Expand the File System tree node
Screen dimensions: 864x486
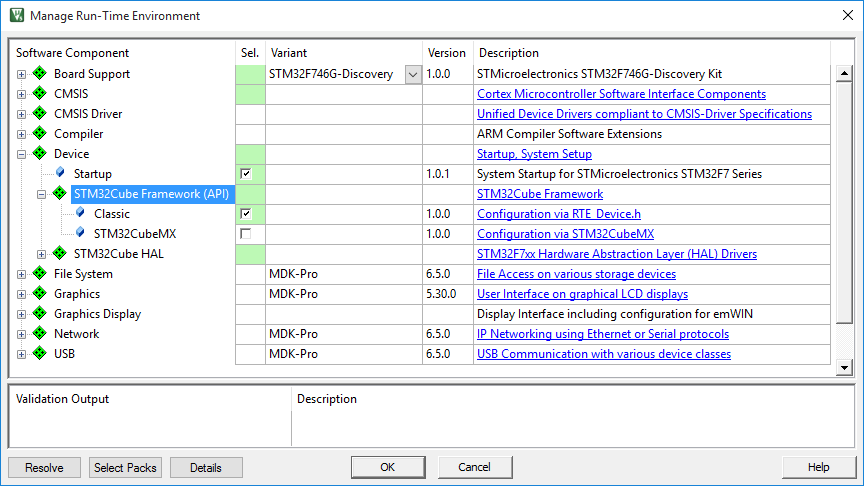(x=21, y=274)
